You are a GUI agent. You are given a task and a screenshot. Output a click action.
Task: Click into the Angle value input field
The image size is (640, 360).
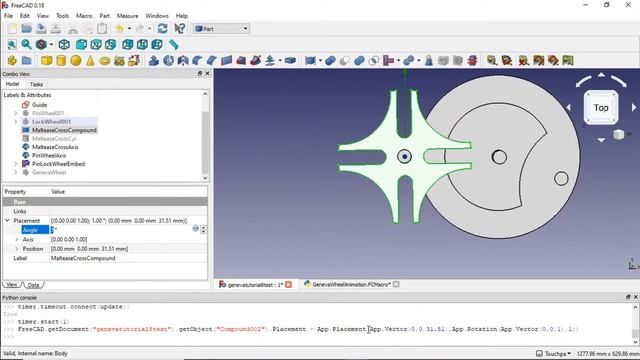click(120, 230)
